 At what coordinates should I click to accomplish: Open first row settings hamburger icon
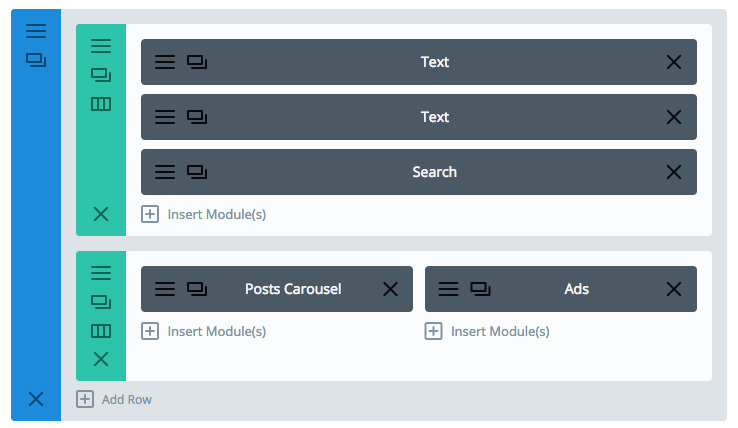click(x=101, y=45)
